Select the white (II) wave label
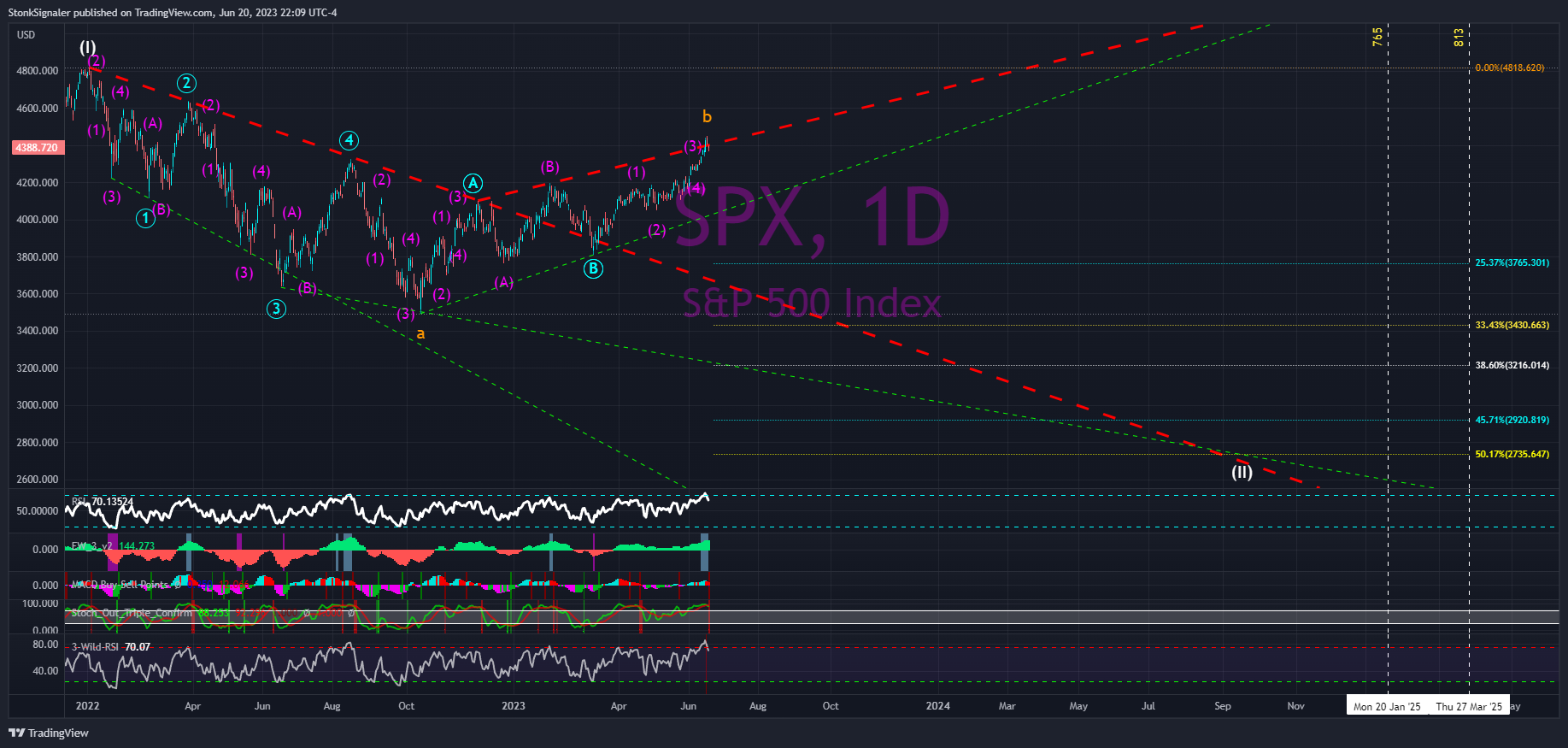Image resolution: width=1568 pixels, height=748 pixels. click(1242, 471)
